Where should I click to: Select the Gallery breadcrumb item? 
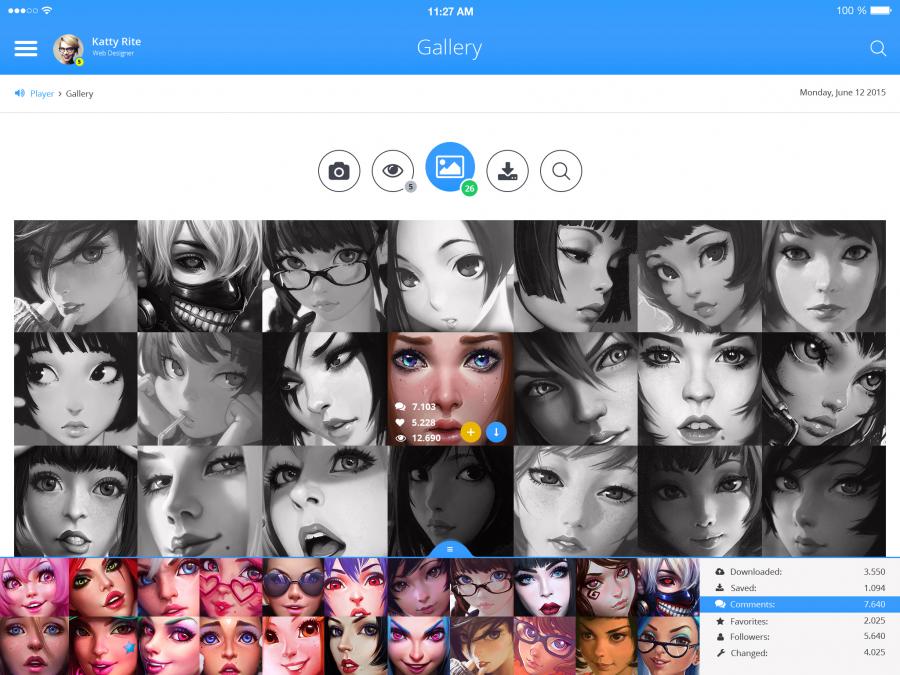click(79, 94)
